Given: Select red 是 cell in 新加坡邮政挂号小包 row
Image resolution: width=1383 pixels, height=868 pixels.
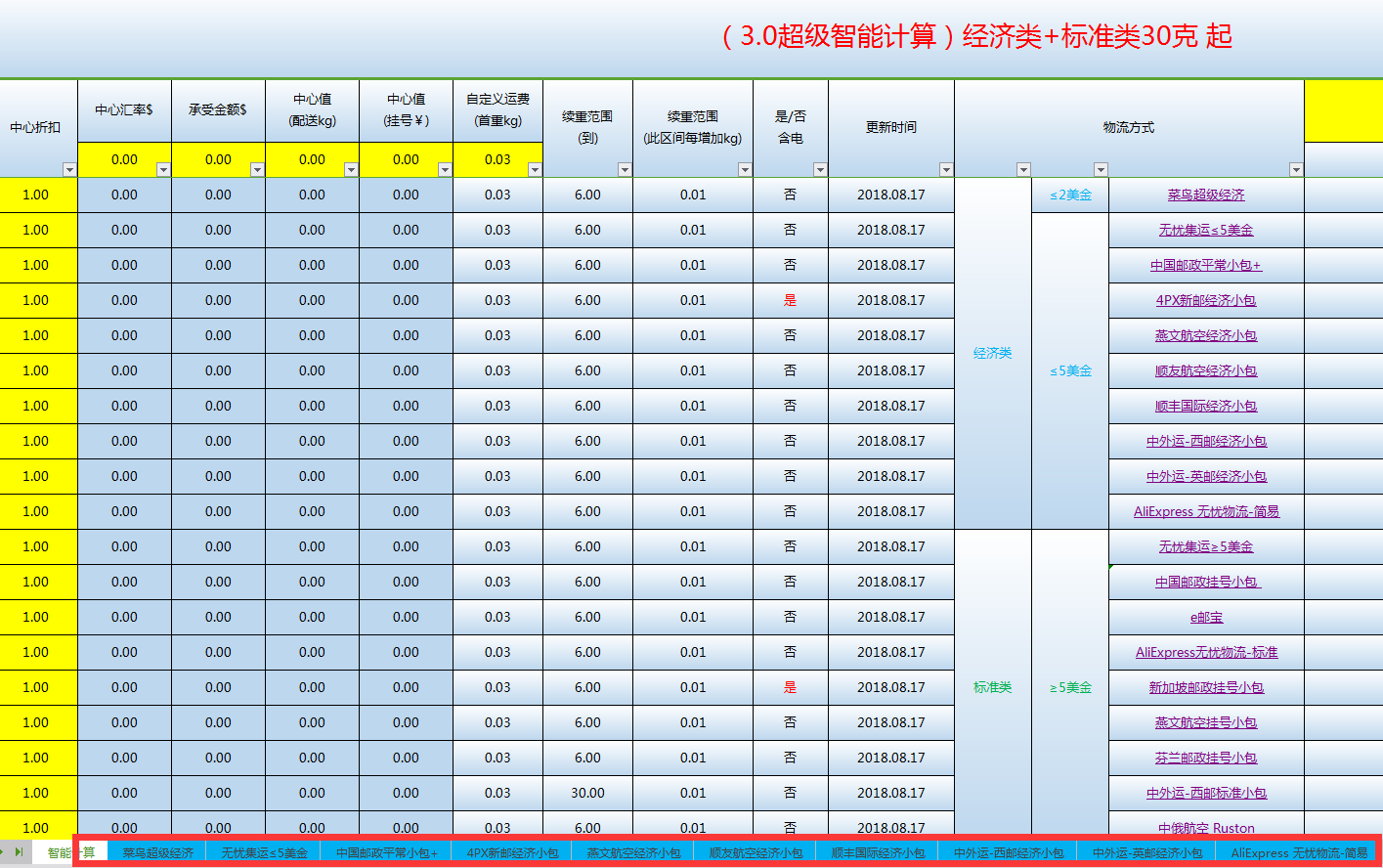Looking at the screenshot, I should click(790, 687).
